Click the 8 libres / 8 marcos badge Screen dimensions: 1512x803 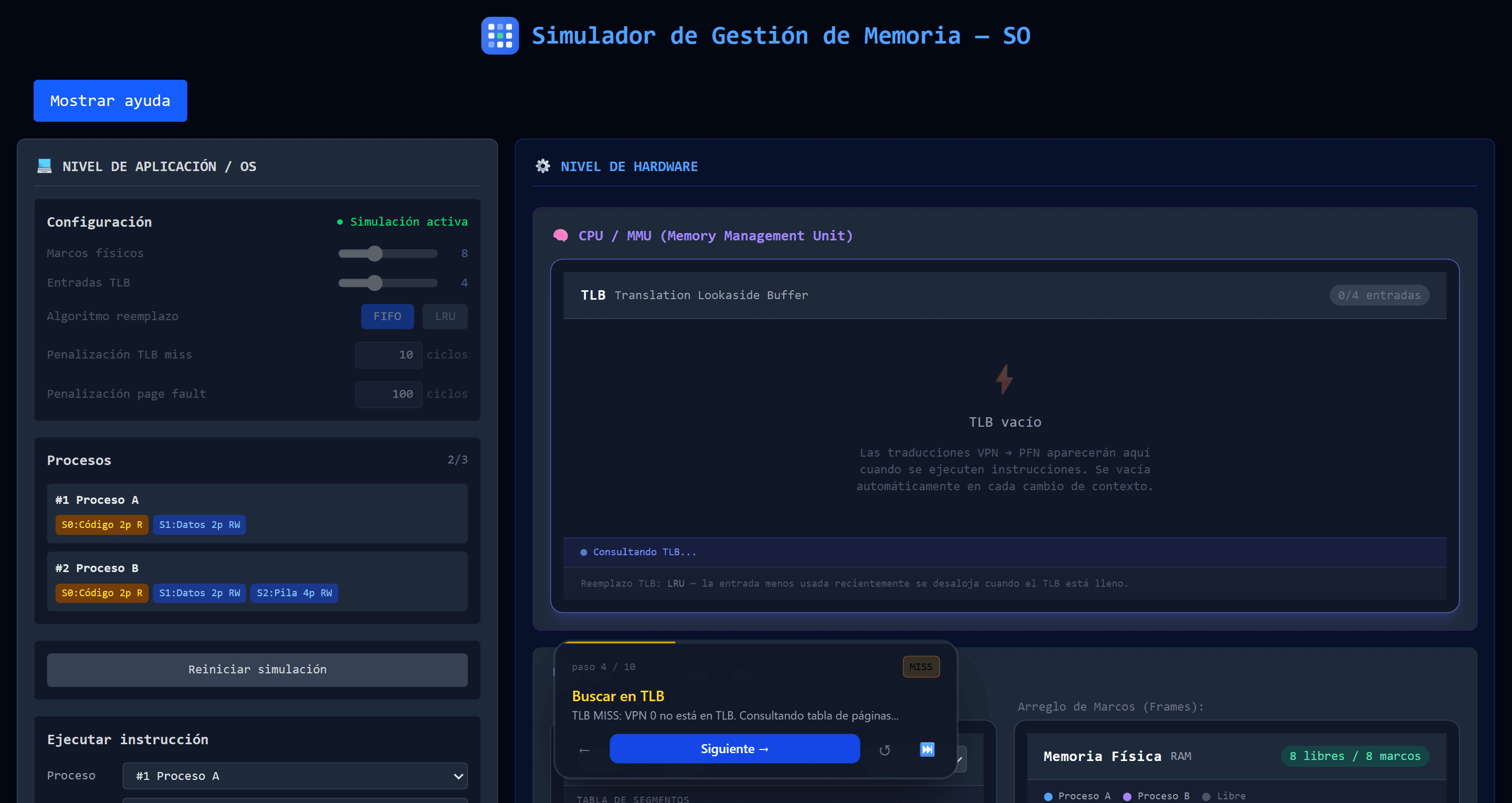coord(1354,756)
